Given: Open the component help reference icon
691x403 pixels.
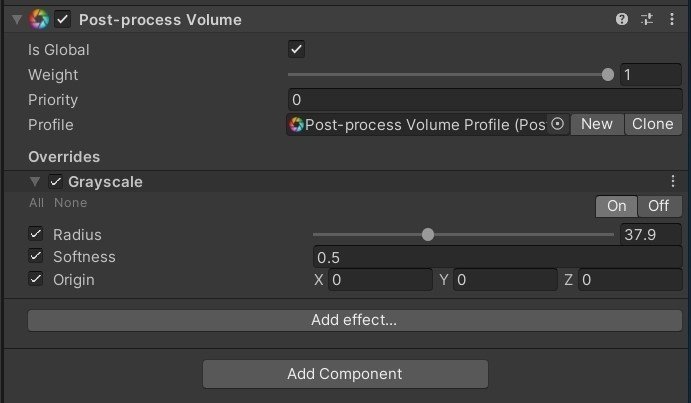Looking at the screenshot, I should (623, 19).
